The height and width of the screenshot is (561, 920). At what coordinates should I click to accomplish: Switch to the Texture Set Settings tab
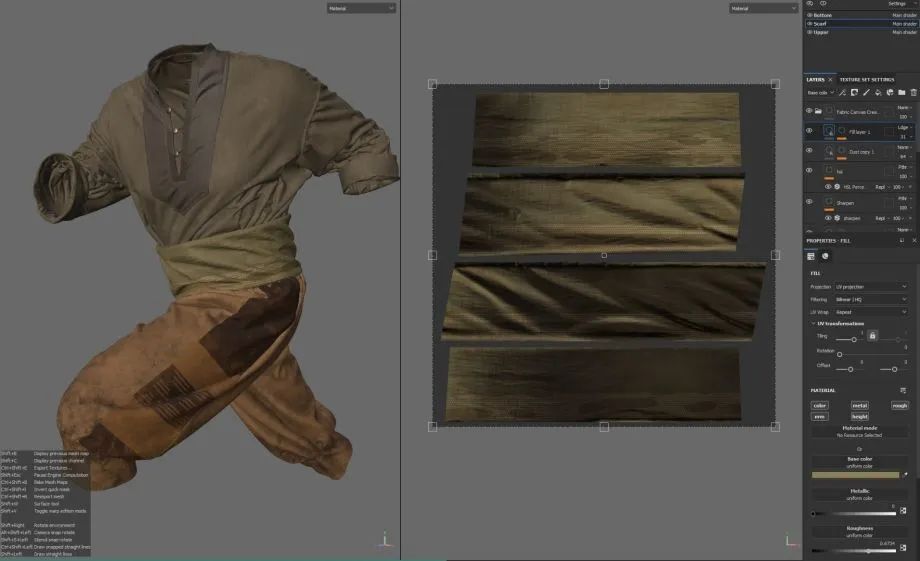pos(866,79)
